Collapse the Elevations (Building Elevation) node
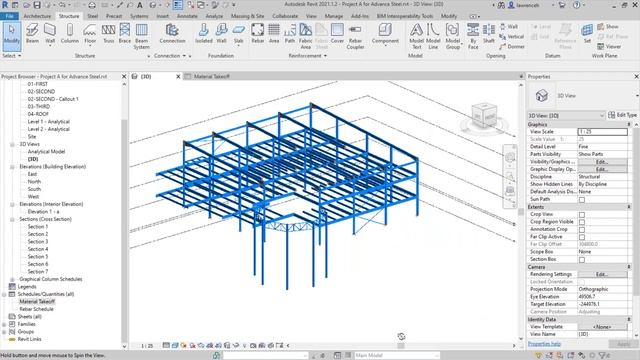The image size is (640, 360). (x=12, y=167)
